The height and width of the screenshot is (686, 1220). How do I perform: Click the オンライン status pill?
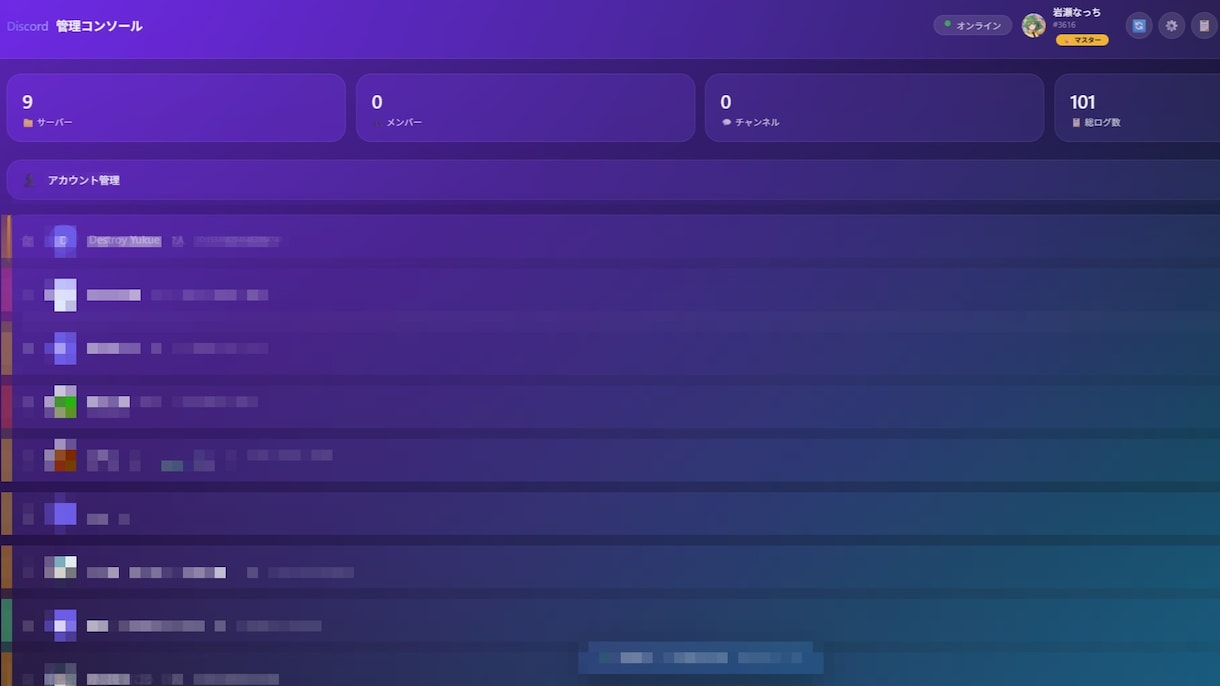pyautogui.click(x=973, y=25)
